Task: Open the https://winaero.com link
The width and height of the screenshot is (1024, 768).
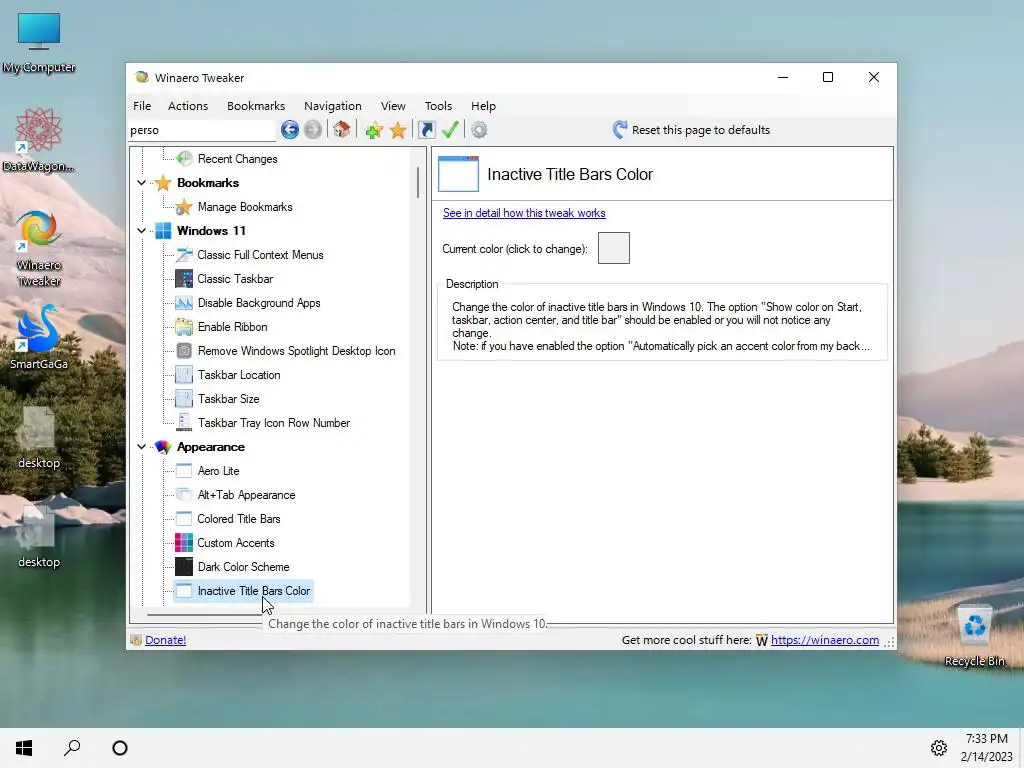Action: 825,640
